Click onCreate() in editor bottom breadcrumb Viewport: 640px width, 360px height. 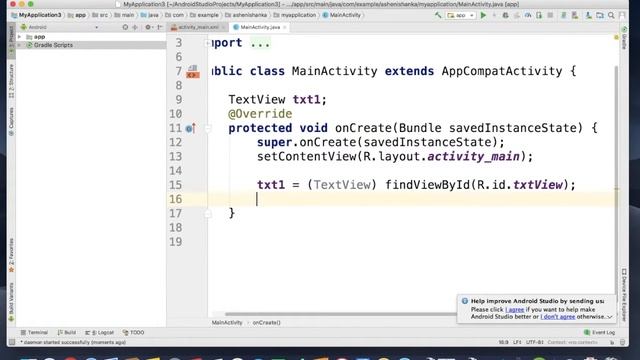click(267, 322)
